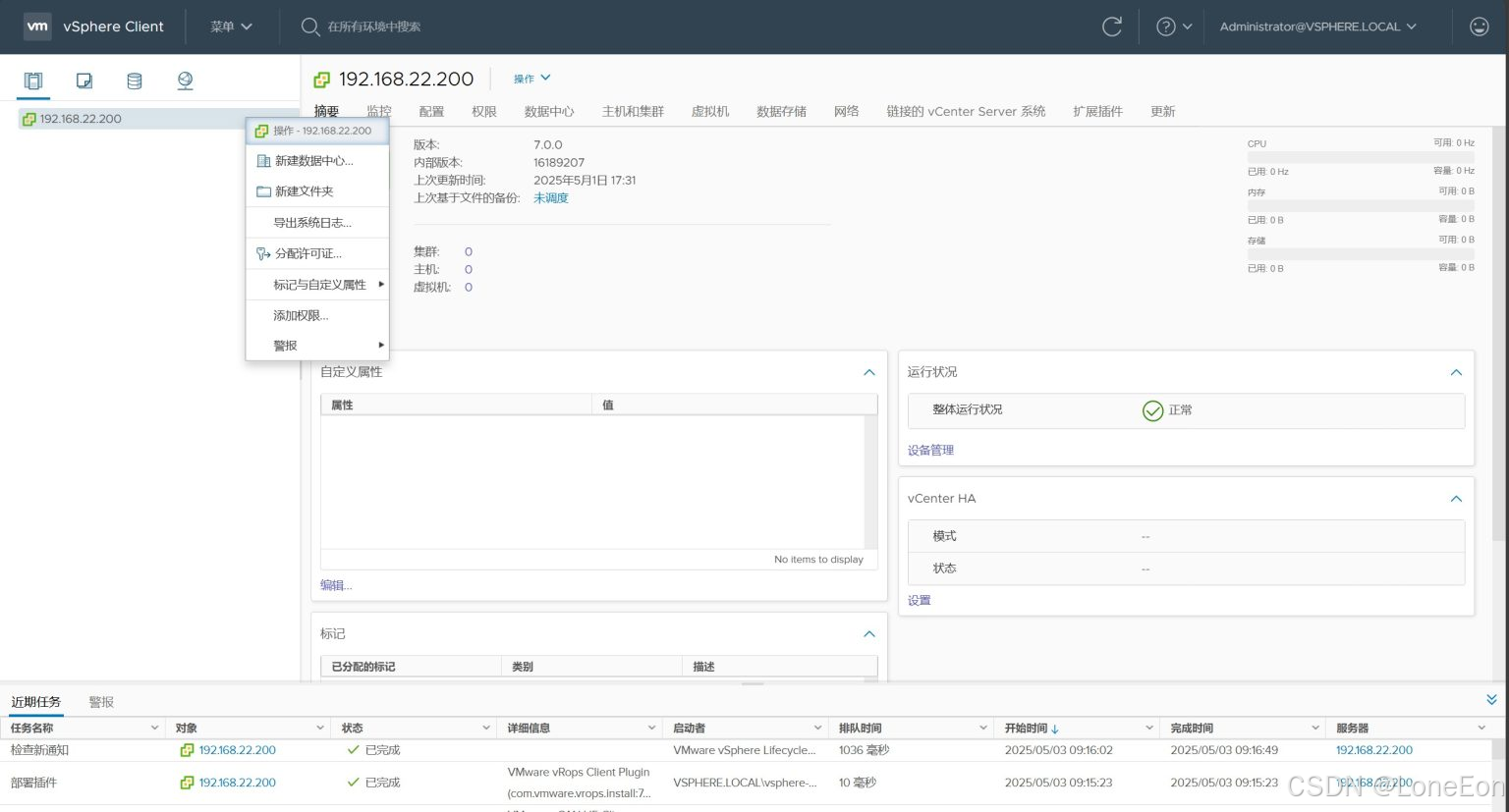Open 启动者 column filter dropdown

(x=817, y=728)
